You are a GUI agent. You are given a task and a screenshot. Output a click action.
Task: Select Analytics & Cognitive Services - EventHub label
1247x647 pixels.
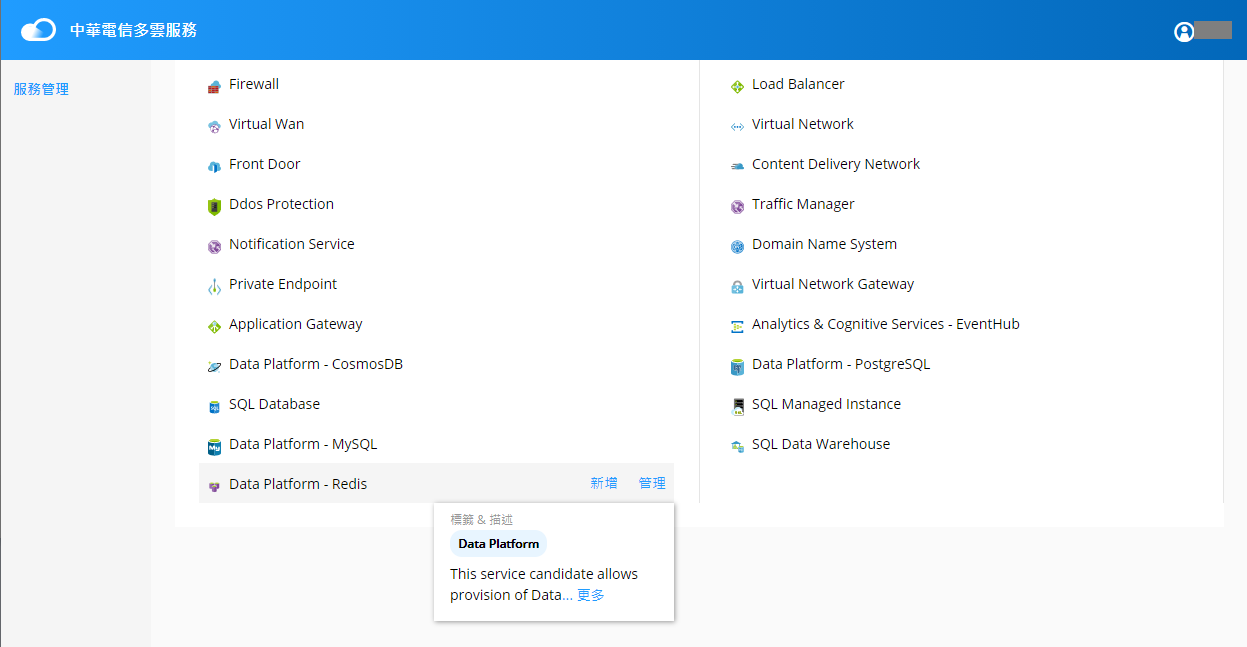[886, 324]
